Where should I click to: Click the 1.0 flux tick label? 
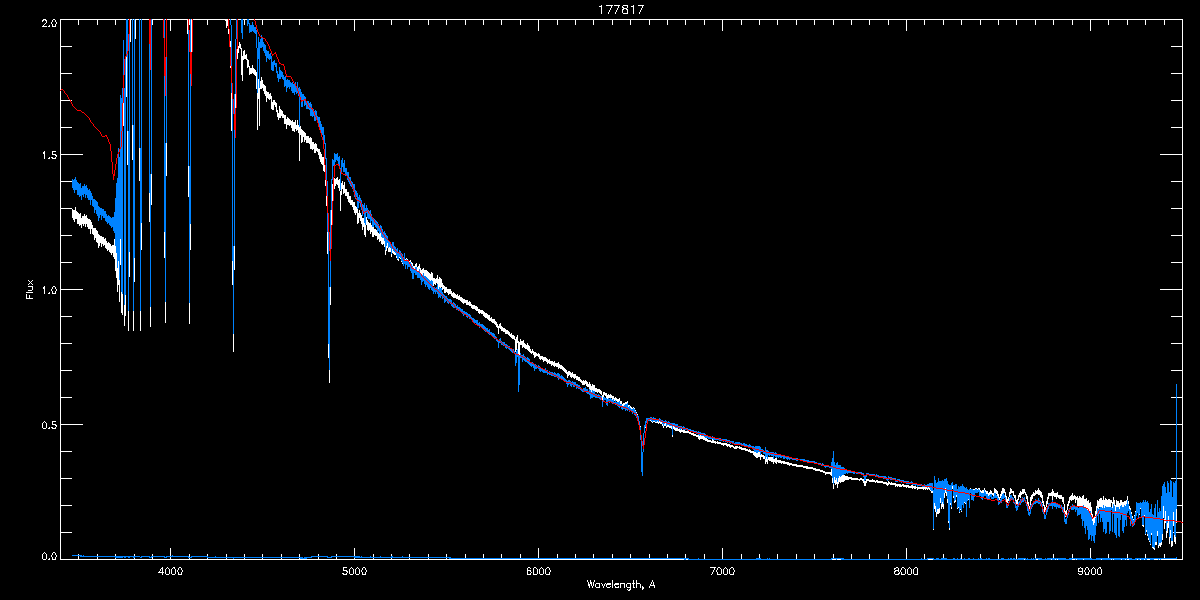pos(48,290)
